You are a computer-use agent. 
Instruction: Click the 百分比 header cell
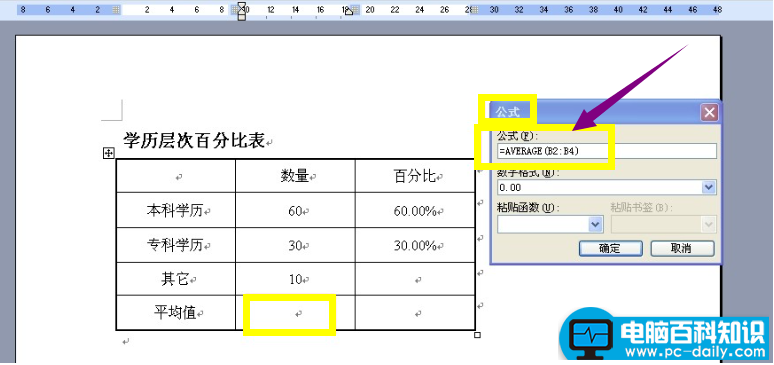pyautogui.click(x=415, y=176)
